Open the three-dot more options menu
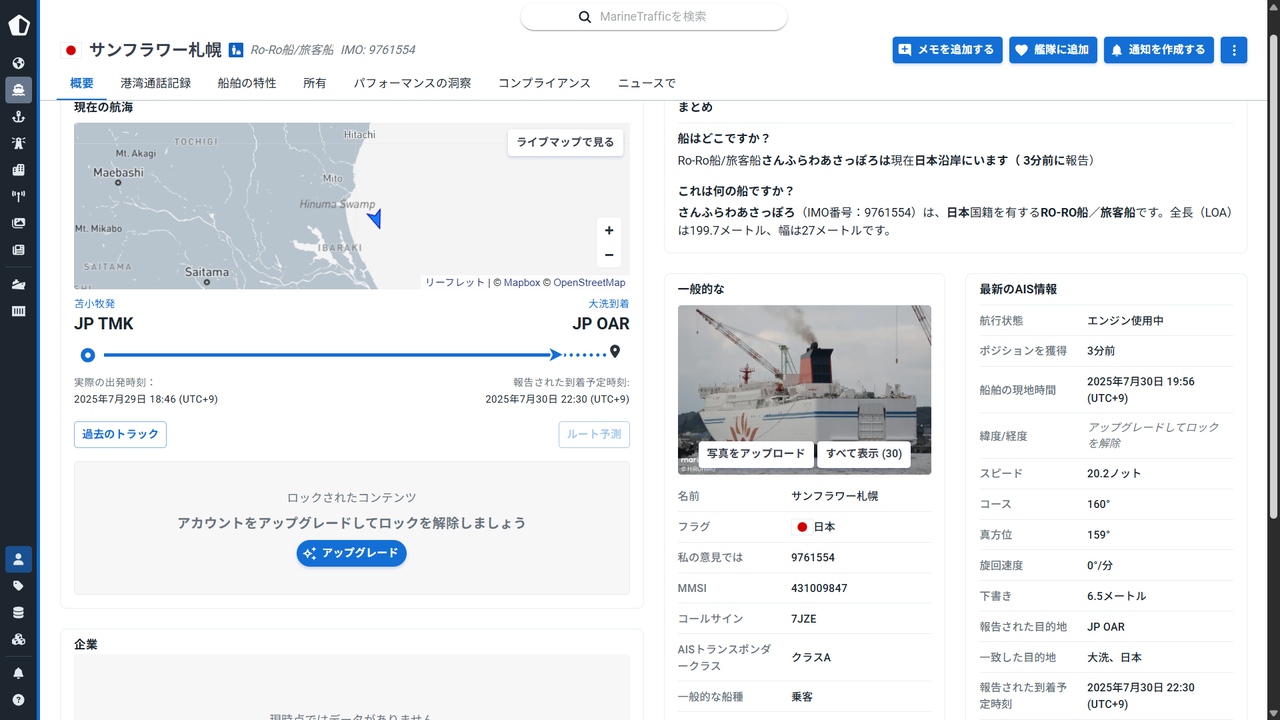This screenshot has height=720, width=1280. tap(1234, 50)
